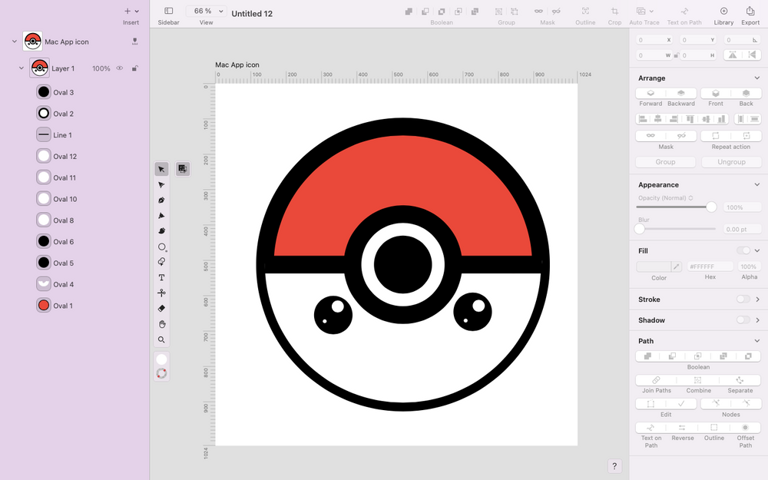Click the Ungroup button

(x=731, y=162)
